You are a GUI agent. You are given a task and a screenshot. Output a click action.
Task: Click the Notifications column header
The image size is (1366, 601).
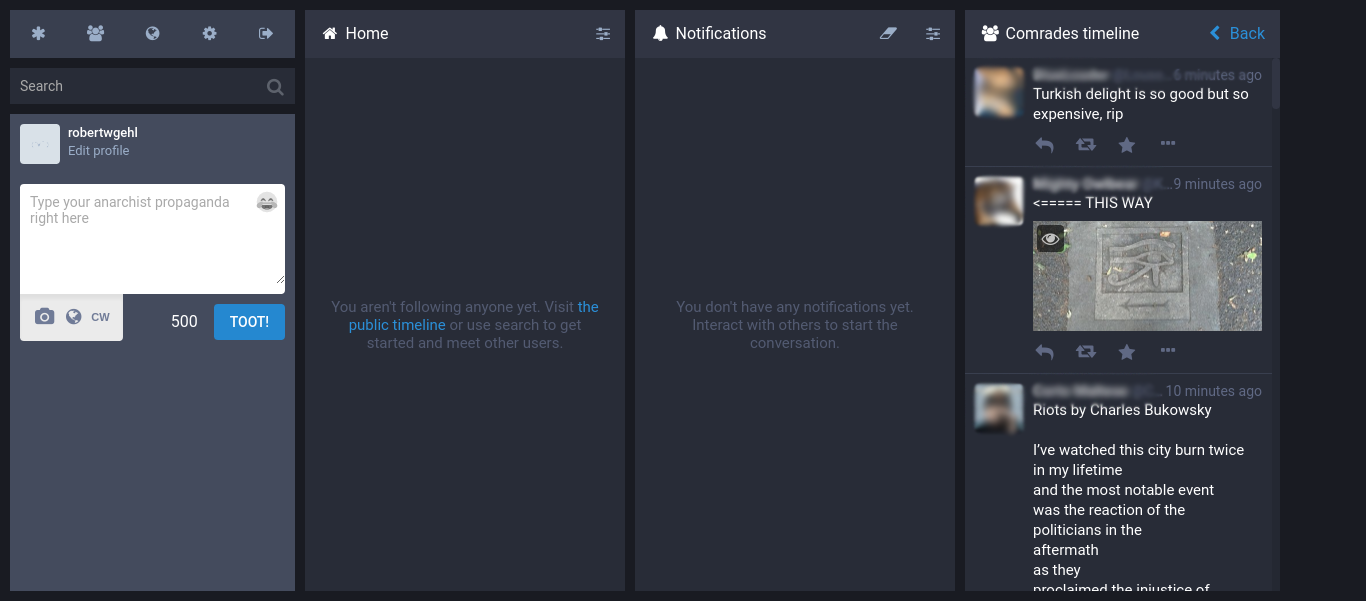(x=795, y=33)
